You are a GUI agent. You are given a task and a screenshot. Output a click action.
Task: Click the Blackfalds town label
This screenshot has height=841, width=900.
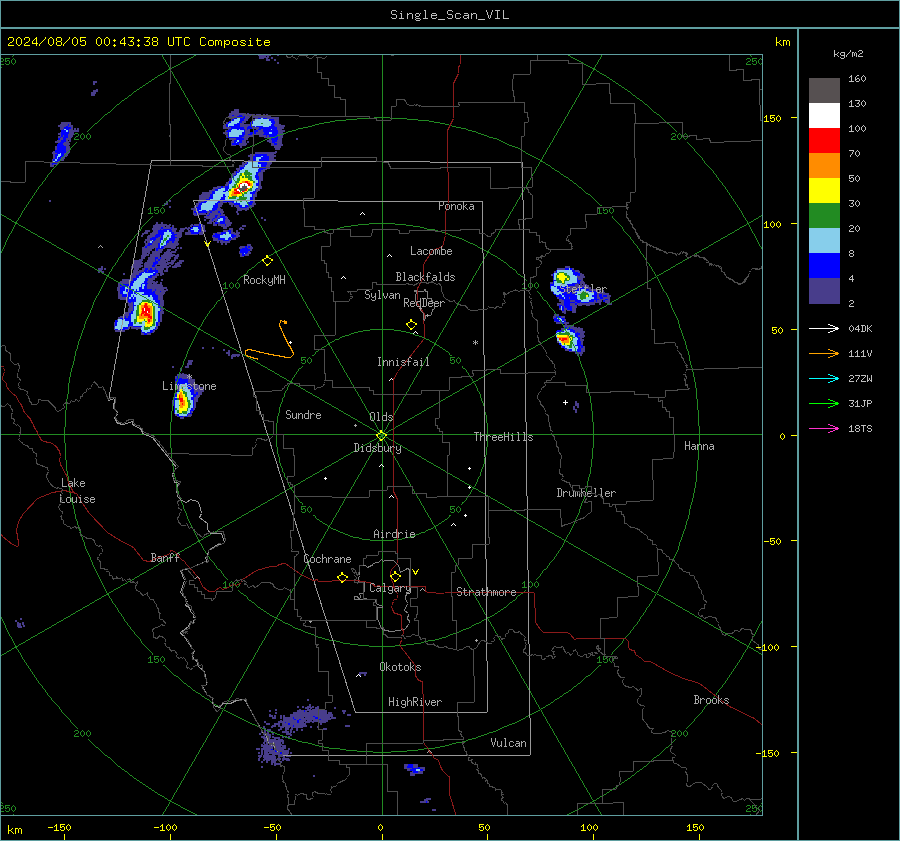click(425, 277)
